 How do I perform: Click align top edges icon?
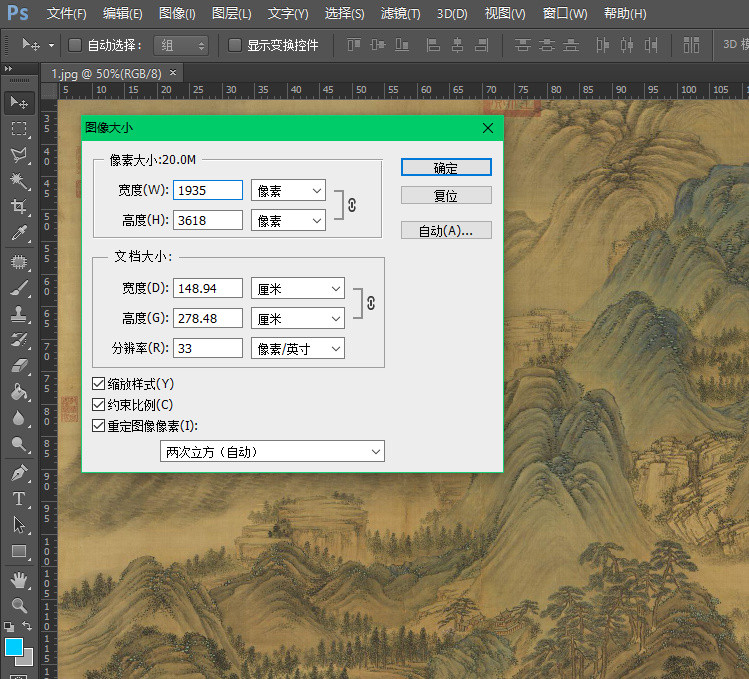pos(353,45)
